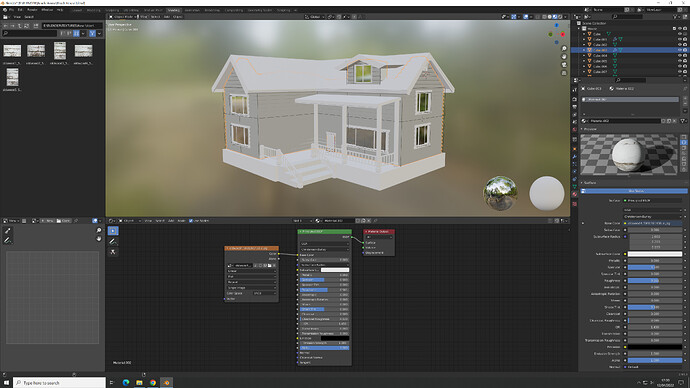Screen dimensions: 690x388
Task: Open the Material properties tab icon
Action: coord(575,194)
